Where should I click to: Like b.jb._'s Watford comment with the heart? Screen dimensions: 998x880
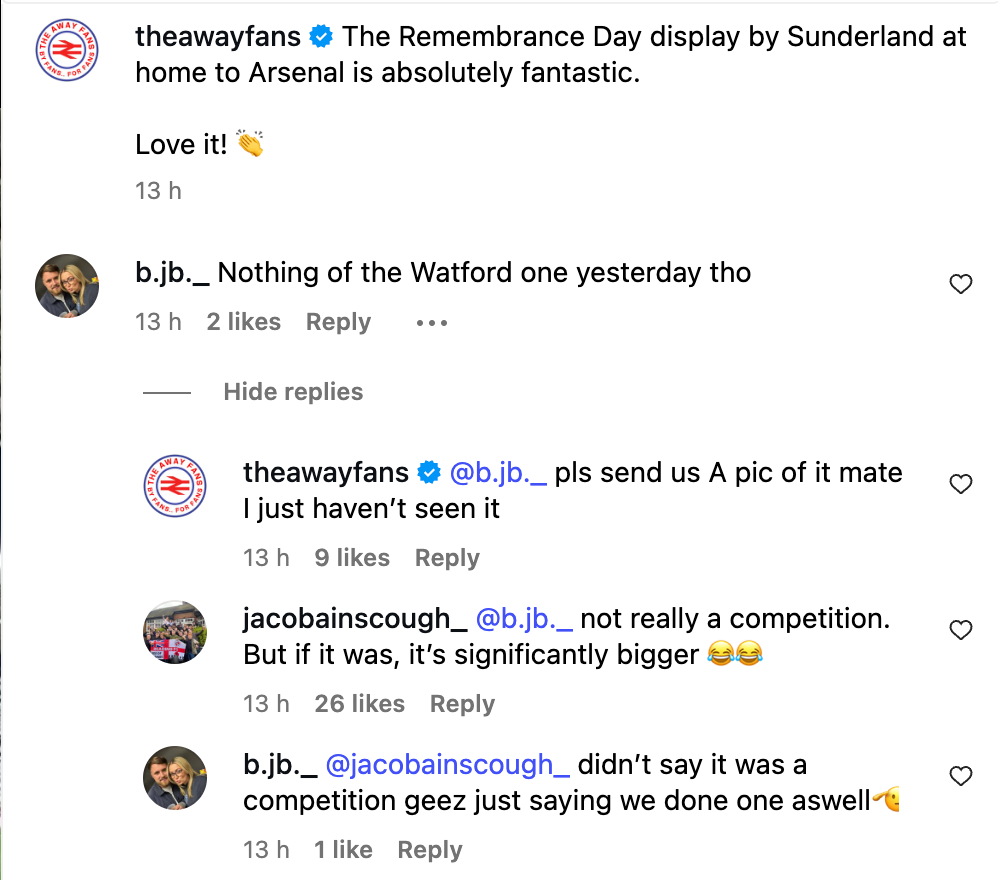click(960, 285)
